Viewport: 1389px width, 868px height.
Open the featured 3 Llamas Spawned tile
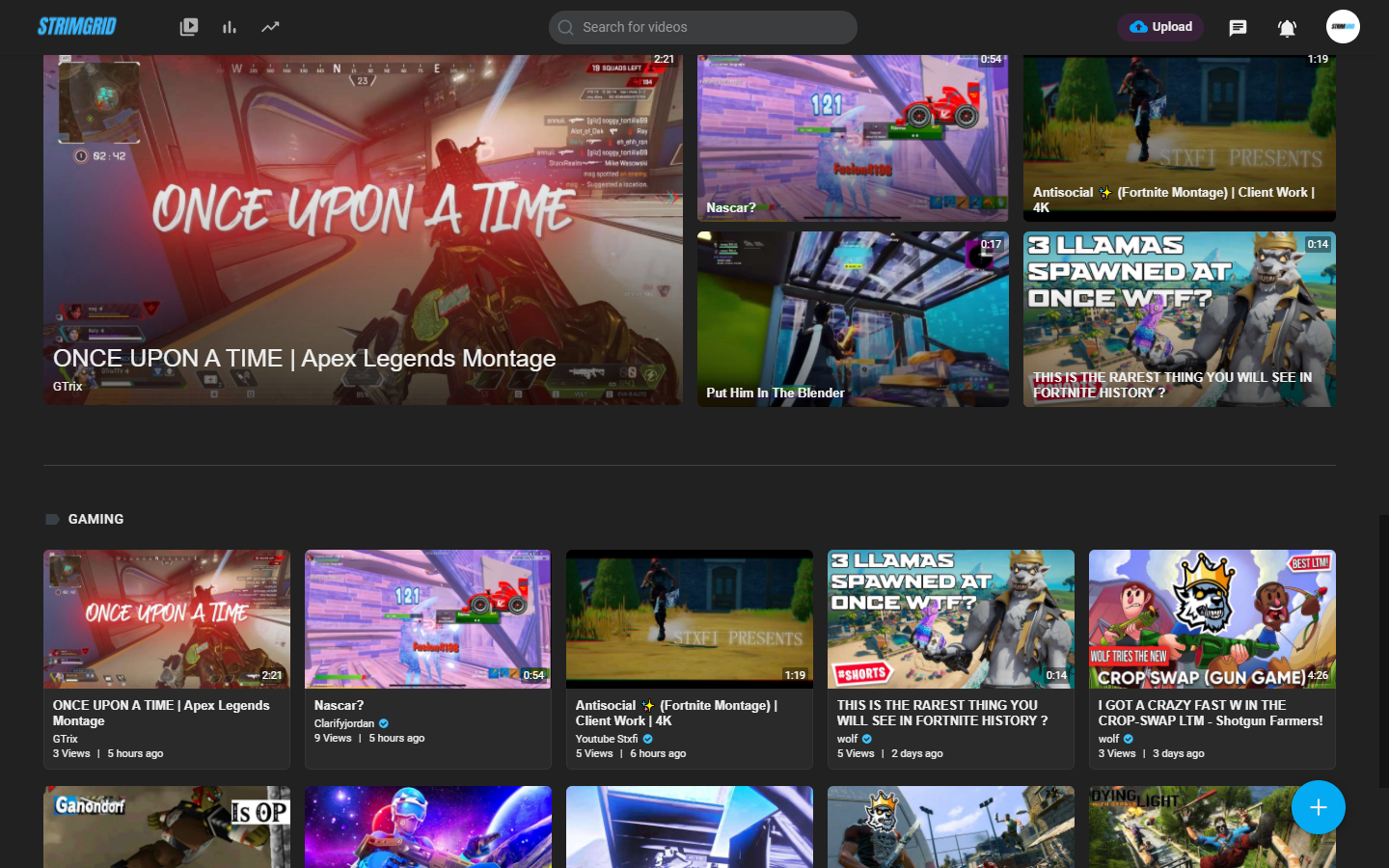click(1180, 319)
